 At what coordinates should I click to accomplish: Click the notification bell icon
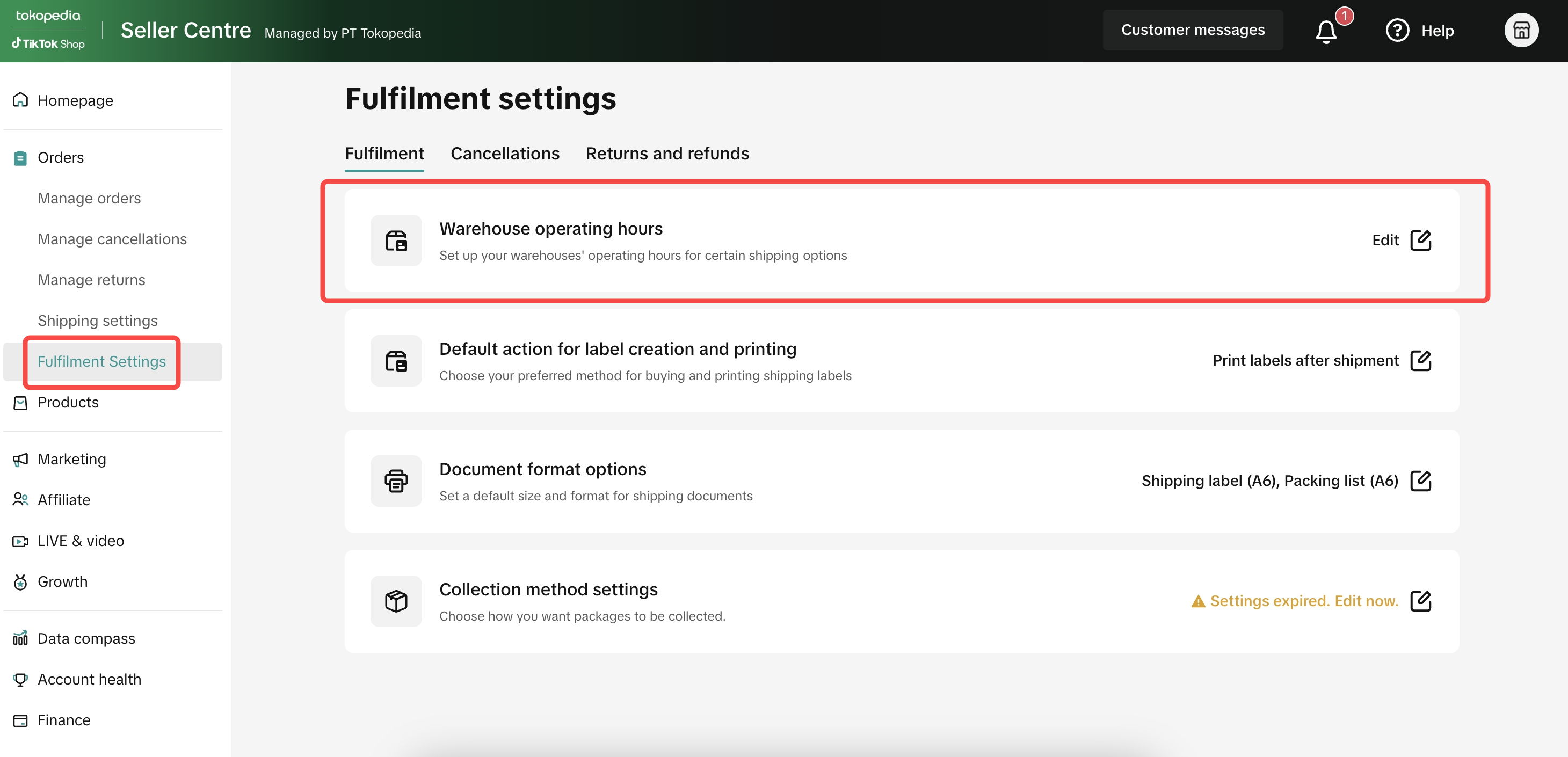point(1326,31)
